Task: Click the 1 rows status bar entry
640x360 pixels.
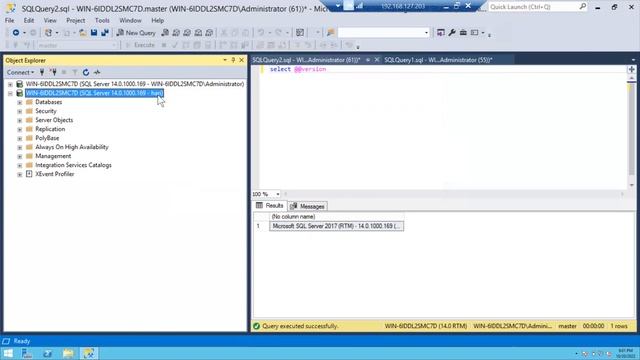Action: click(619, 326)
